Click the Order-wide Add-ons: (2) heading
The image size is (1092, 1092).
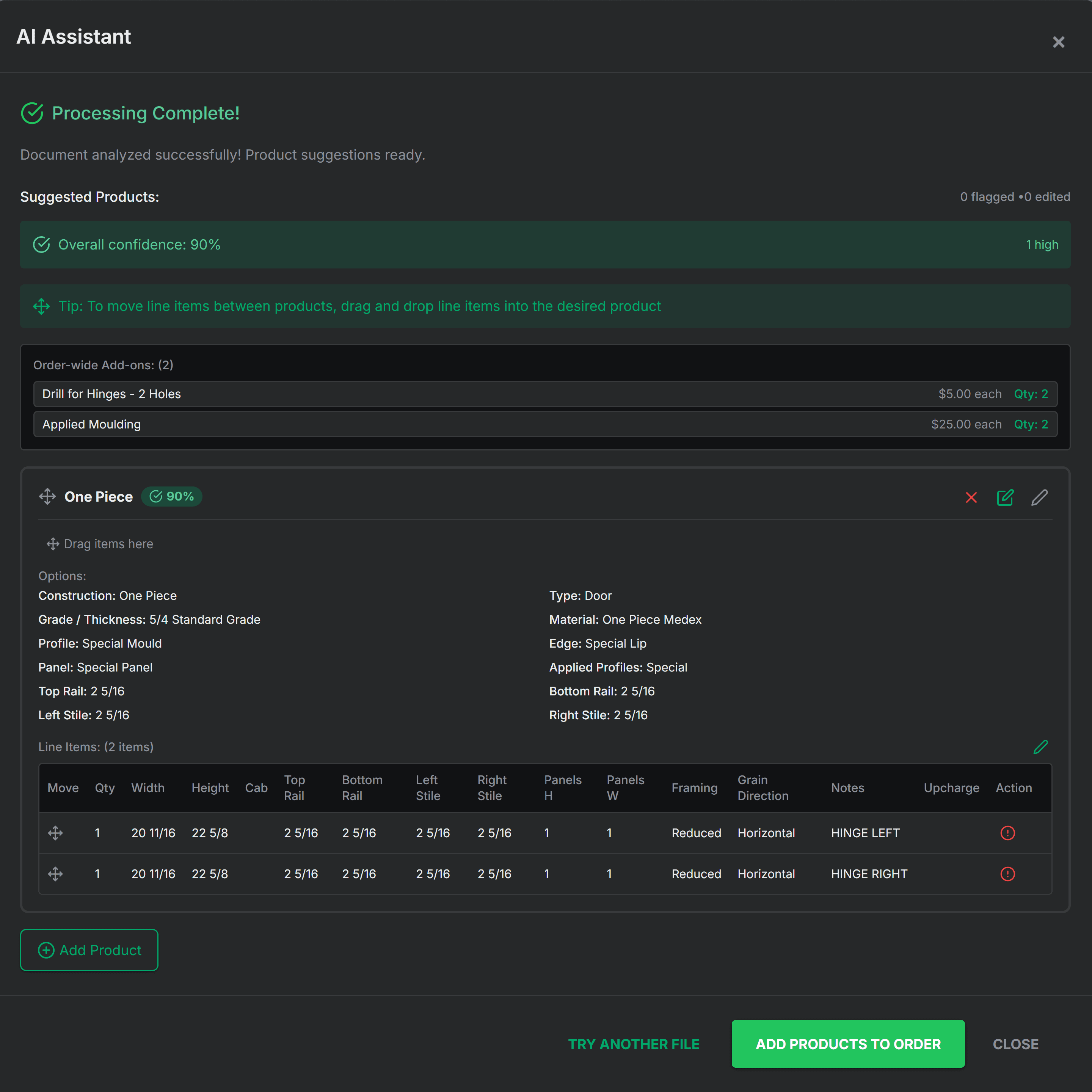[104, 365]
